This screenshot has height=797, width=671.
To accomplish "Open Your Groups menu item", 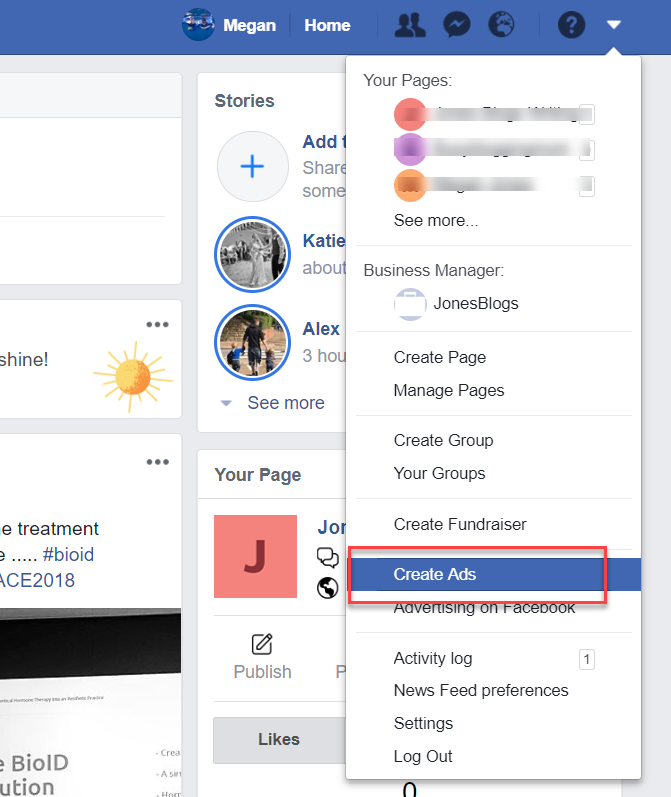I will coord(439,473).
